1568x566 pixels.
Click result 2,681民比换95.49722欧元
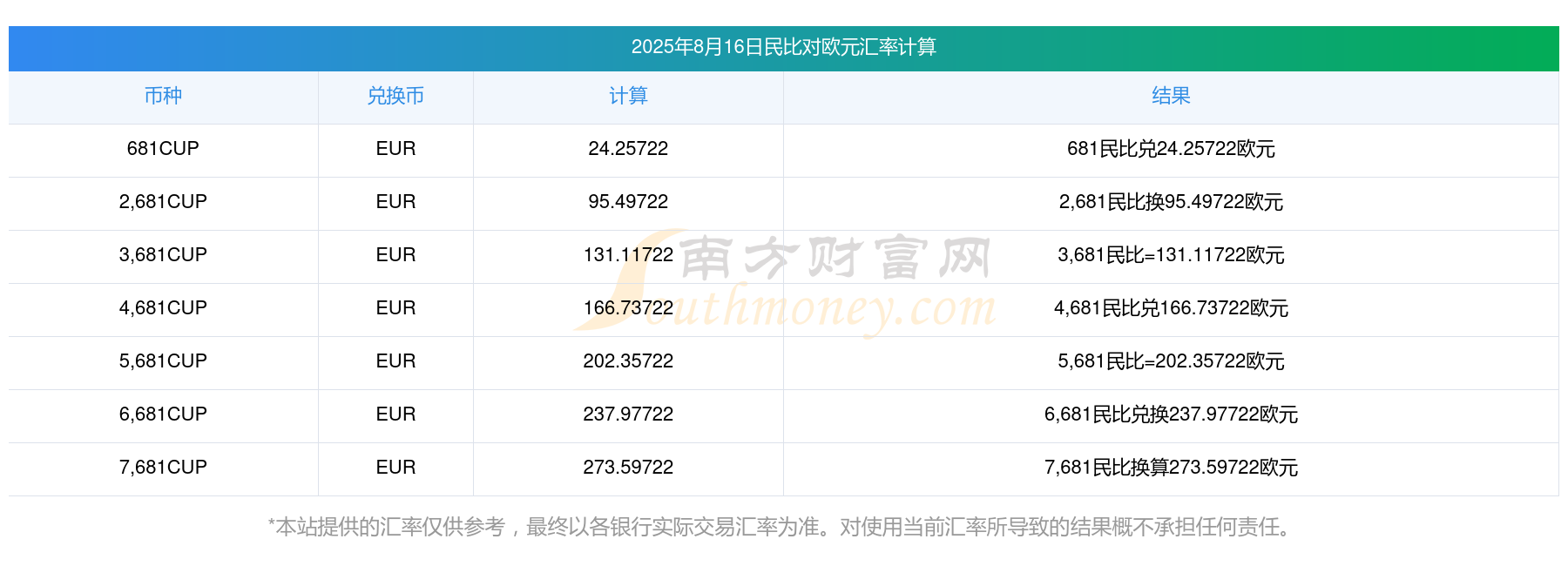click(x=1171, y=202)
